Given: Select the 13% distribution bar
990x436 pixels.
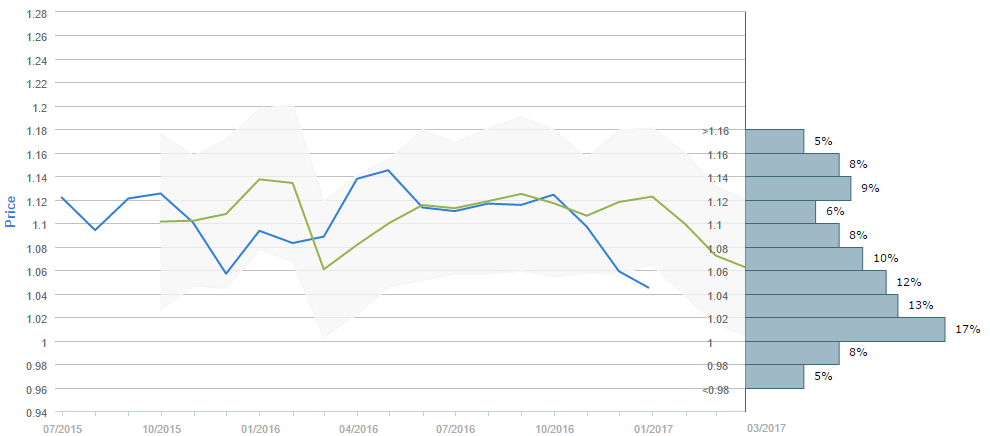Looking at the screenshot, I should pos(821,306).
